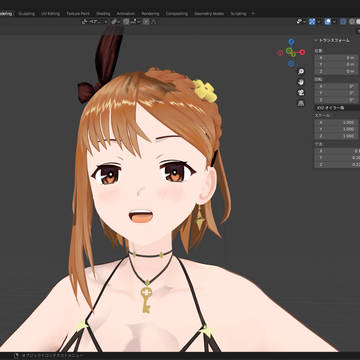Image resolution: width=360 pixels, height=360 pixels.
Task: Click the mouse icon in the status bar
Action: point(17,356)
